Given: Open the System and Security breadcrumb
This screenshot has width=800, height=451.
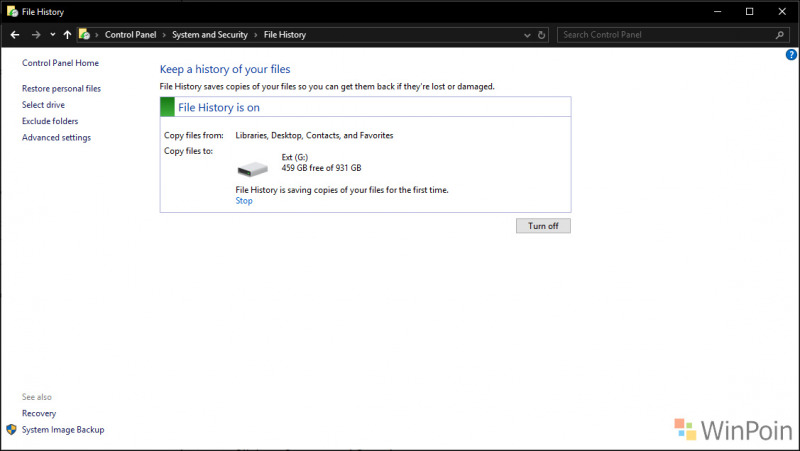Looking at the screenshot, I should pyautogui.click(x=210, y=35).
